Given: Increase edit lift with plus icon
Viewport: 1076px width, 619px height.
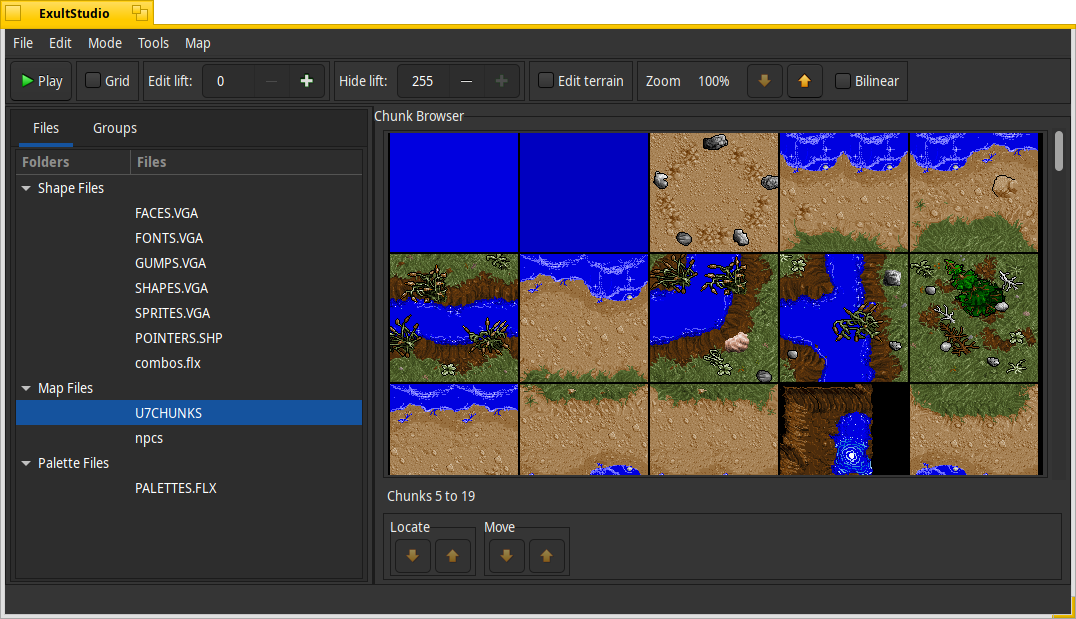Looking at the screenshot, I should tap(306, 81).
